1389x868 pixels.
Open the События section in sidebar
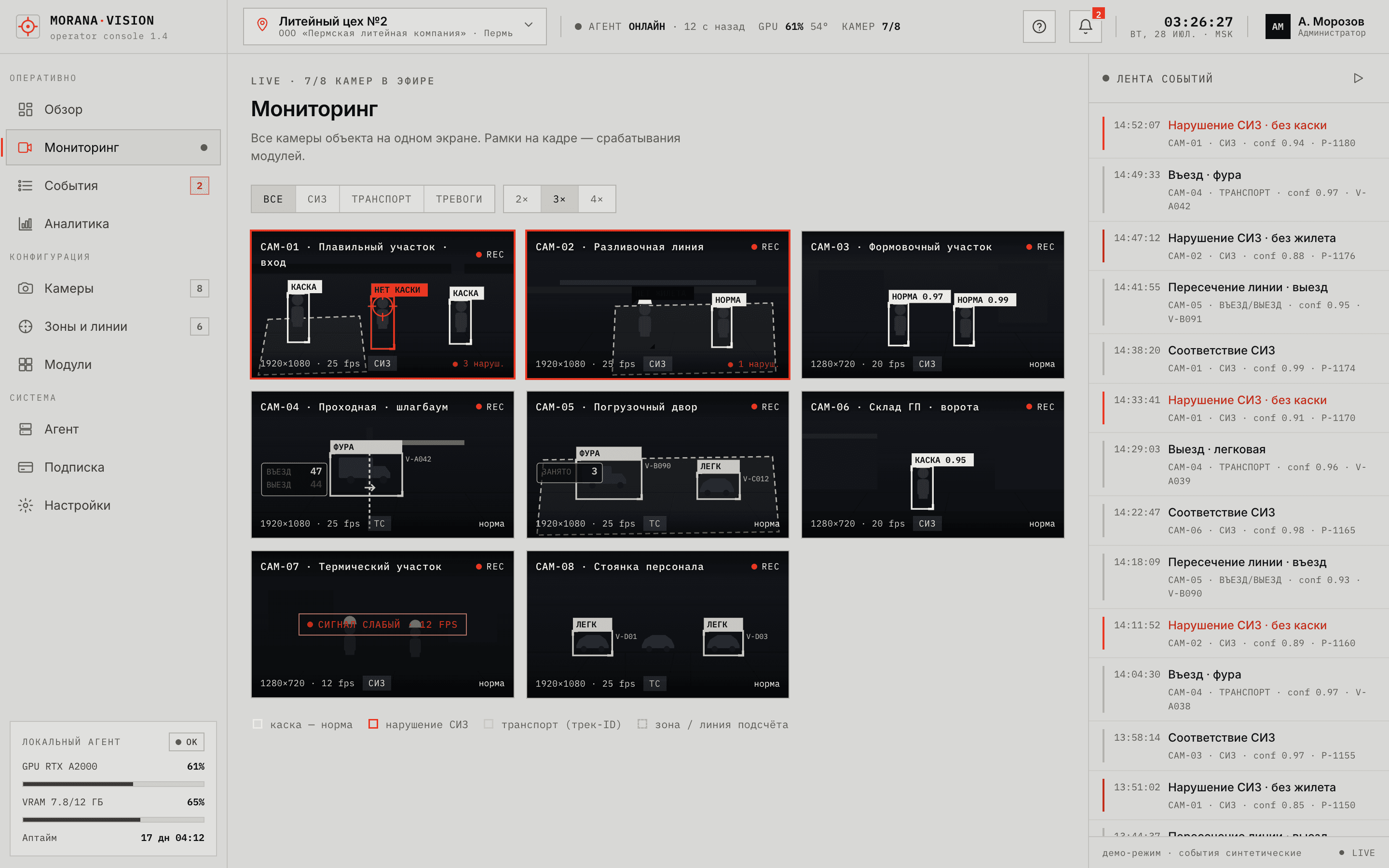(x=113, y=186)
